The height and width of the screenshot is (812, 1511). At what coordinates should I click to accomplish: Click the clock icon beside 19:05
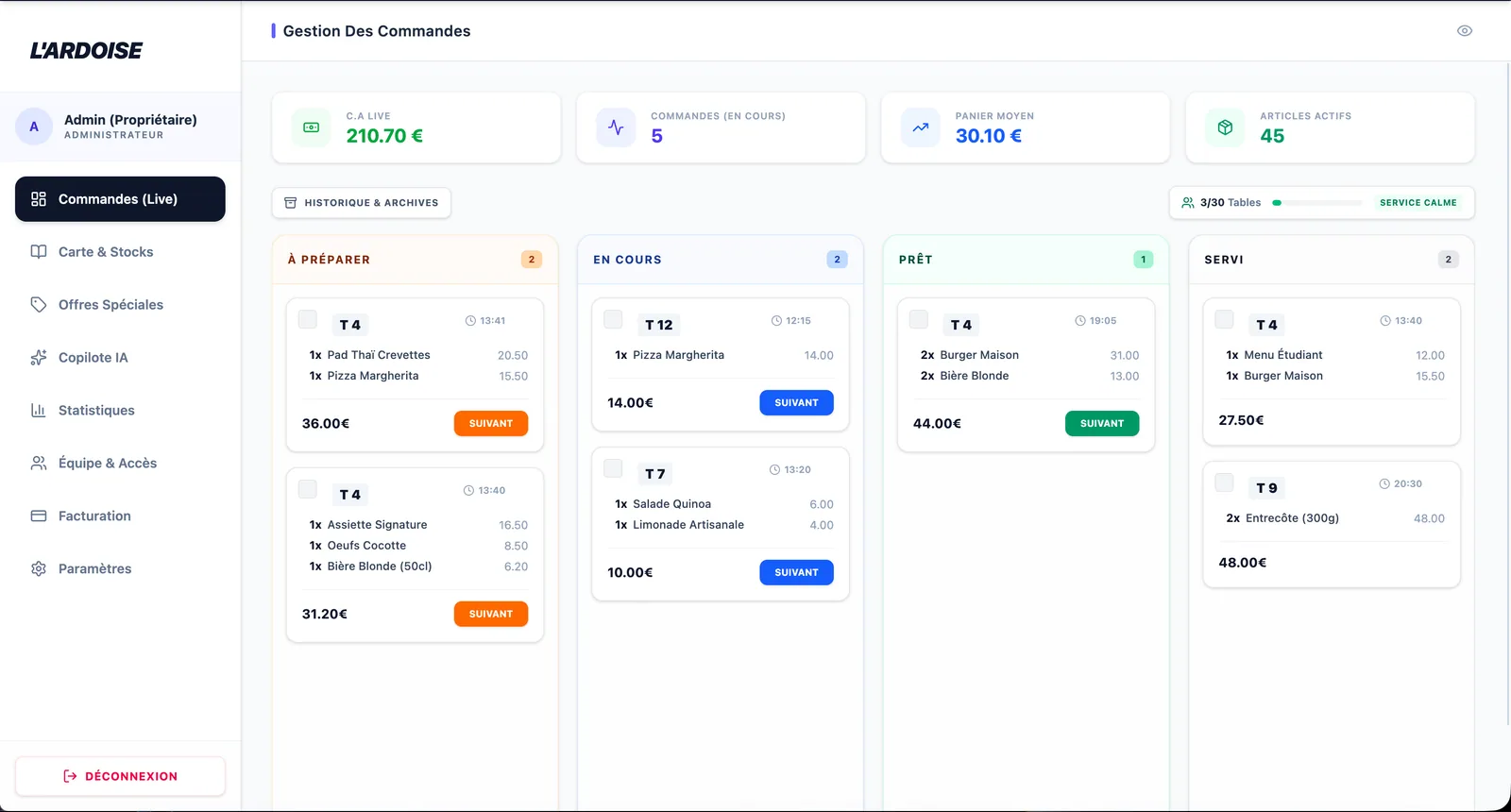(x=1080, y=321)
